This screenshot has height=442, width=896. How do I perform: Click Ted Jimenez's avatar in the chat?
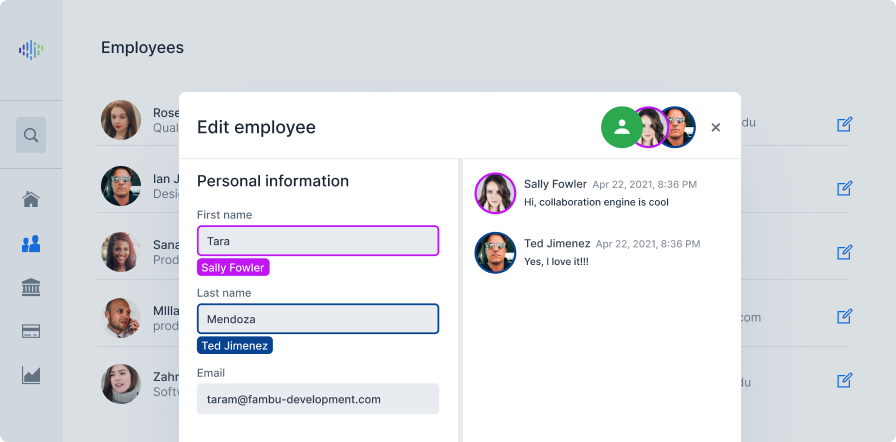pyautogui.click(x=495, y=252)
